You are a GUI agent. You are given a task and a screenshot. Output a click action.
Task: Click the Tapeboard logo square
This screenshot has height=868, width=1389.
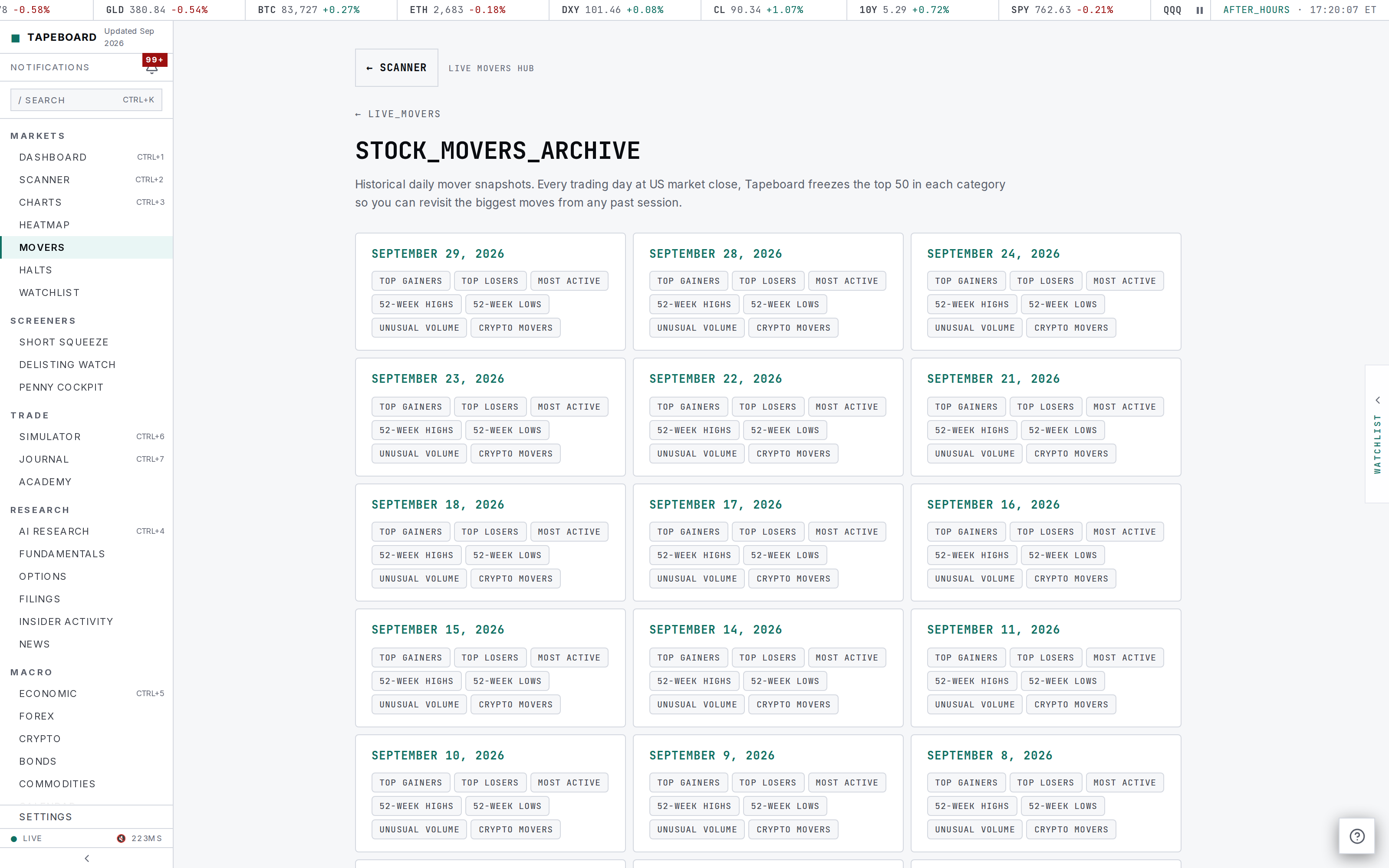click(16, 38)
